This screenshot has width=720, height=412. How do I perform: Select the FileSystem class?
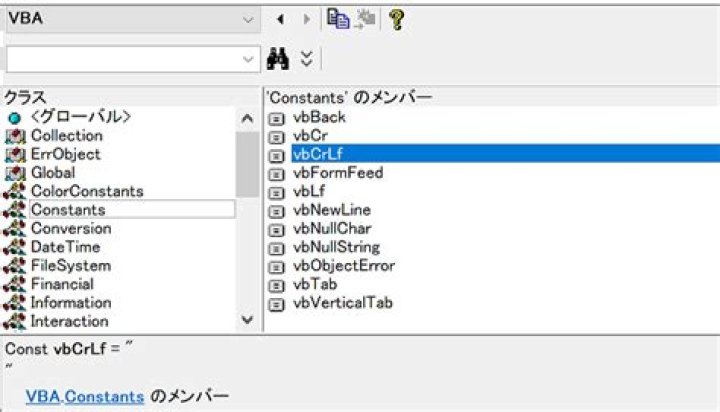coord(70,266)
